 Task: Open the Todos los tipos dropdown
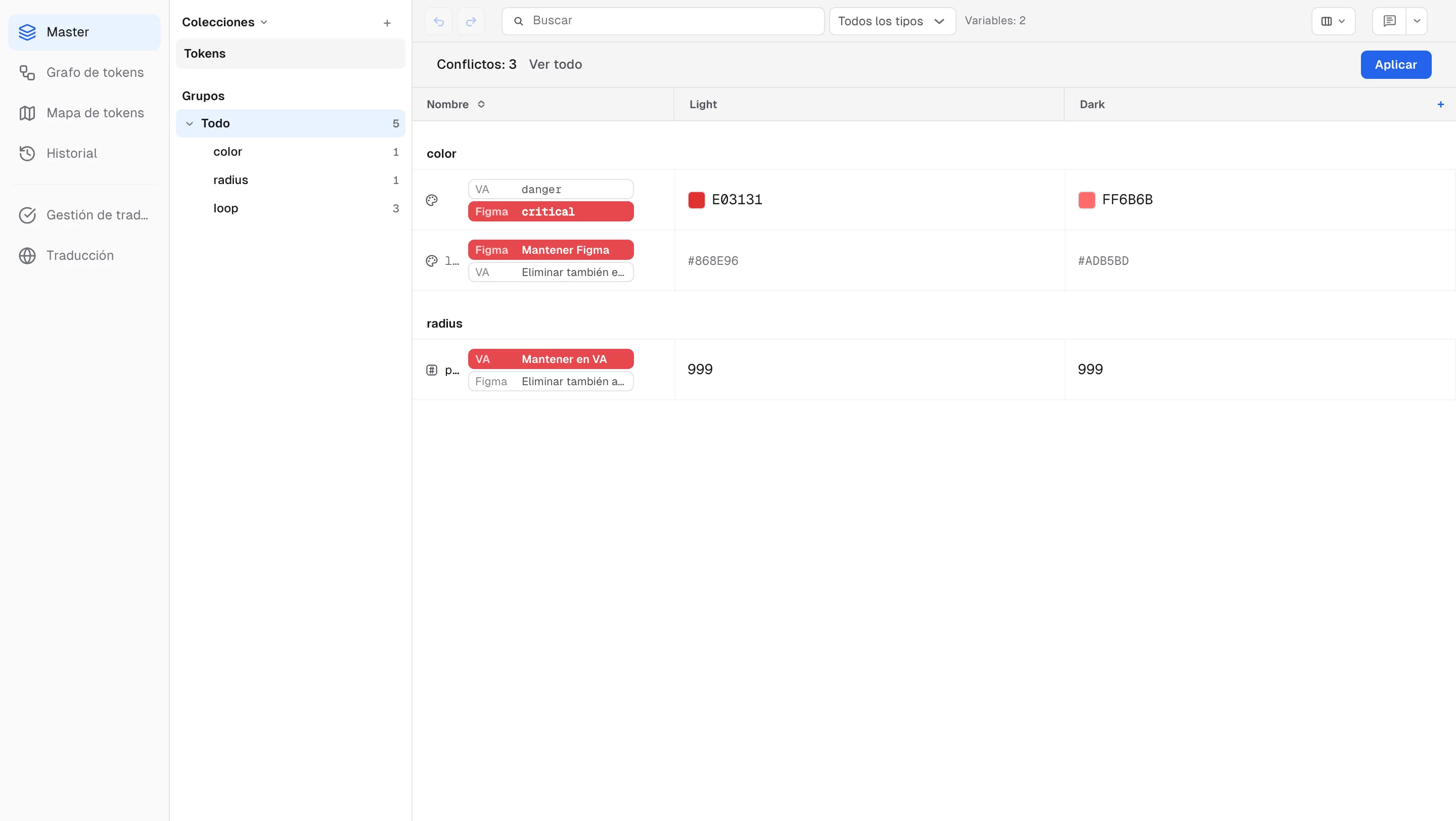click(892, 21)
